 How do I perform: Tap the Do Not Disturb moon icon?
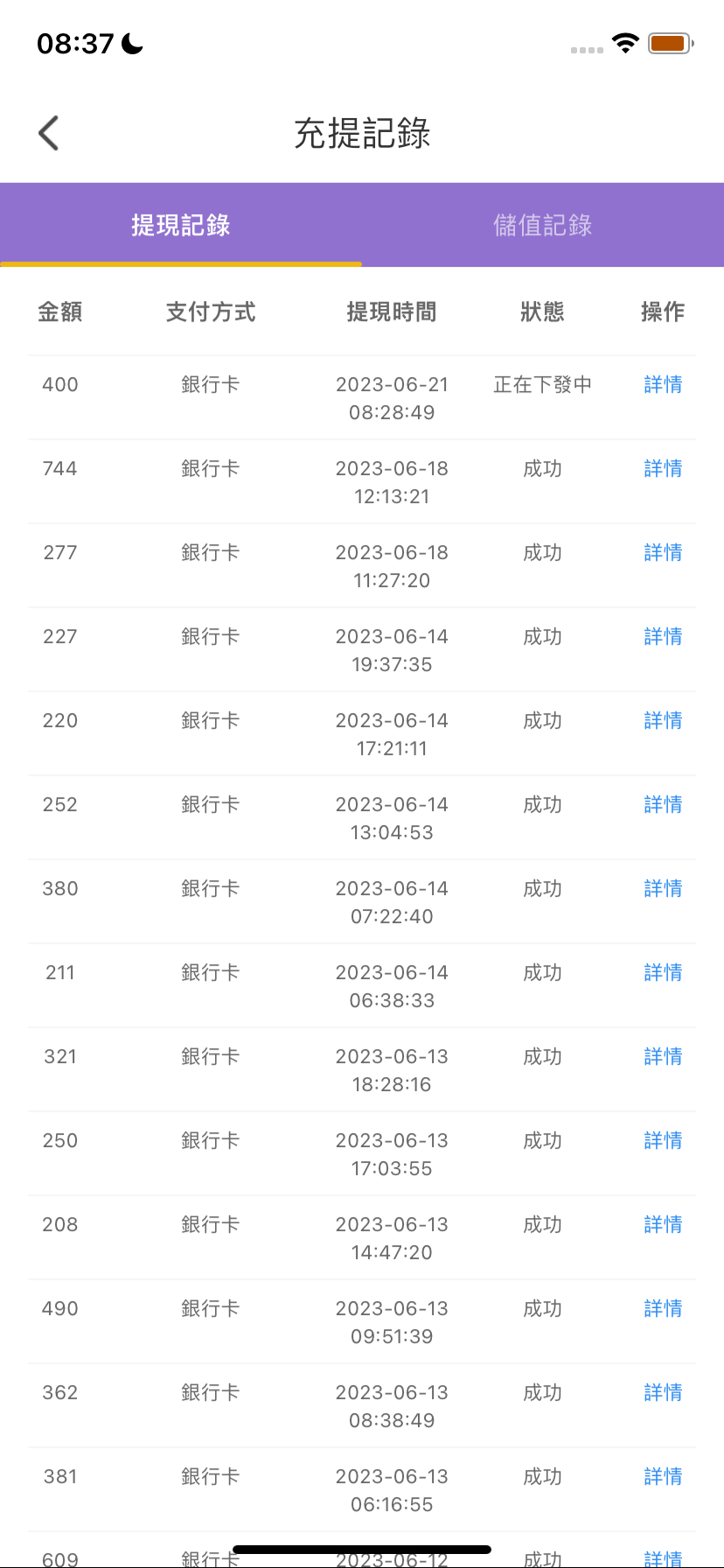click(x=133, y=43)
